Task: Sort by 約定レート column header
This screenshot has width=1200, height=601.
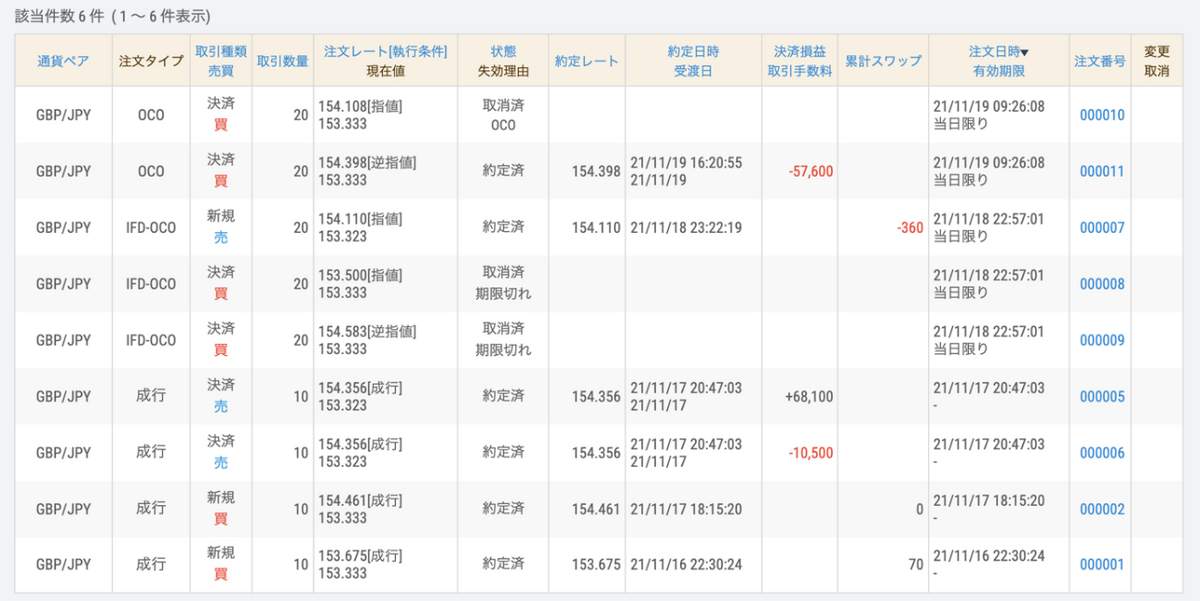Action: tap(587, 61)
